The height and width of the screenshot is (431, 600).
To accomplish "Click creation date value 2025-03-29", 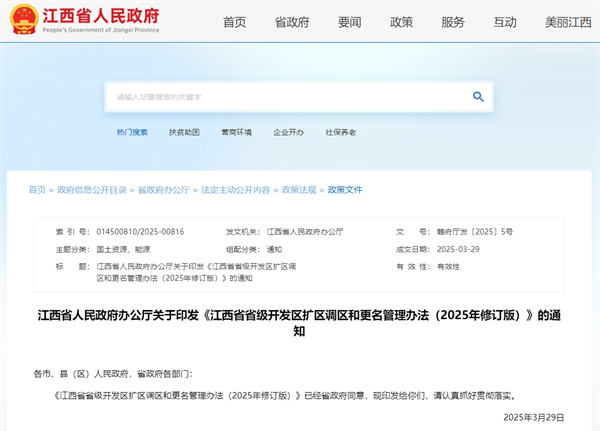I will pyautogui.click(x=458, y=249).
